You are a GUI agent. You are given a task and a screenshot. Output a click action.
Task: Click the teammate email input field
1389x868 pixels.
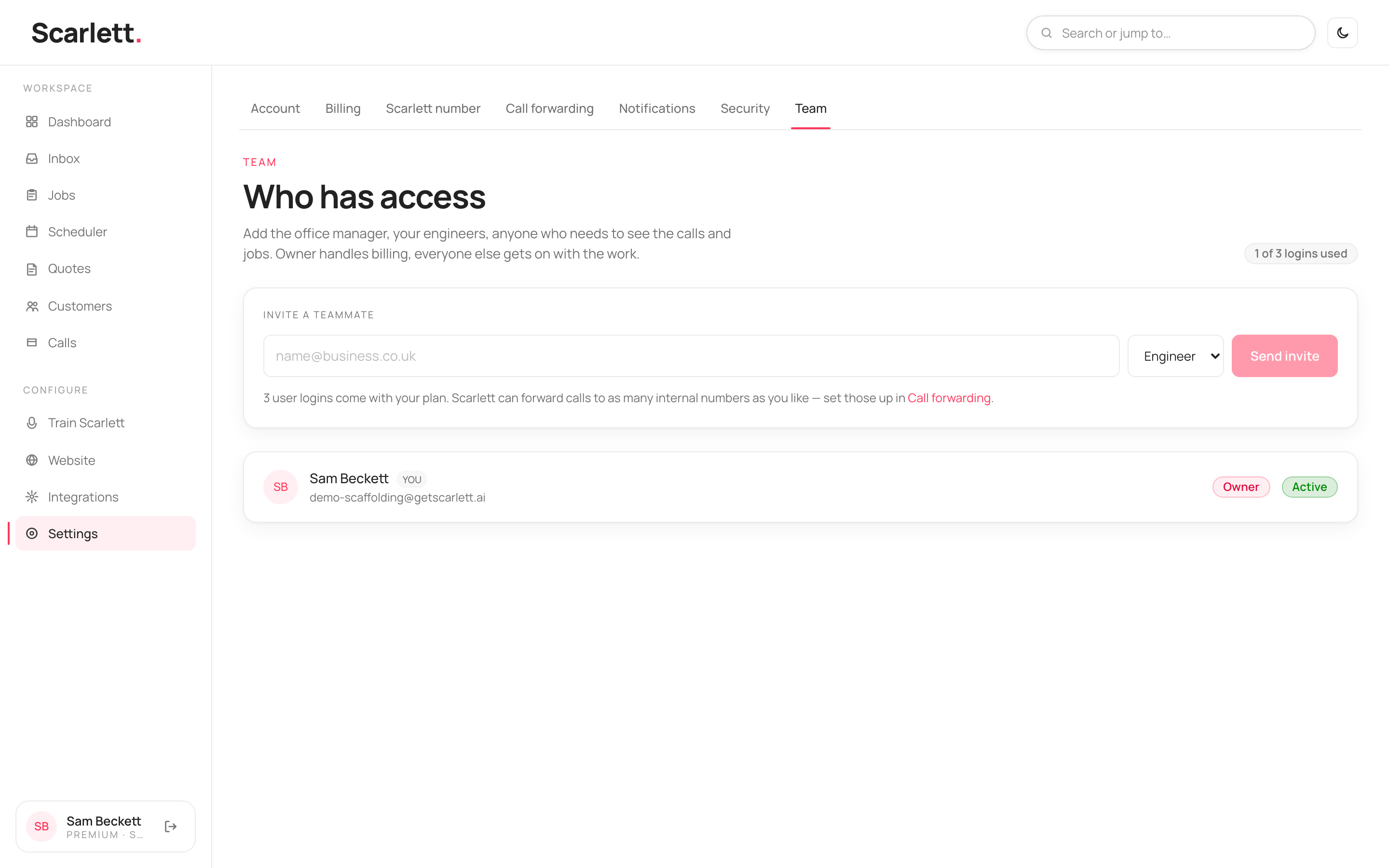pos(691,356)
